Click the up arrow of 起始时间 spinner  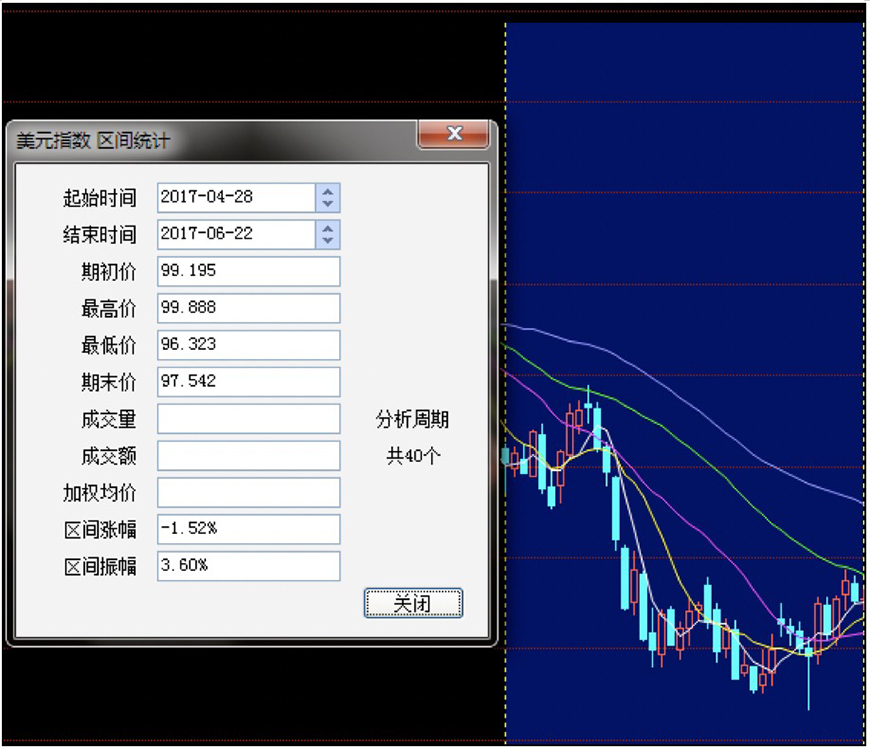click(328, 191)
